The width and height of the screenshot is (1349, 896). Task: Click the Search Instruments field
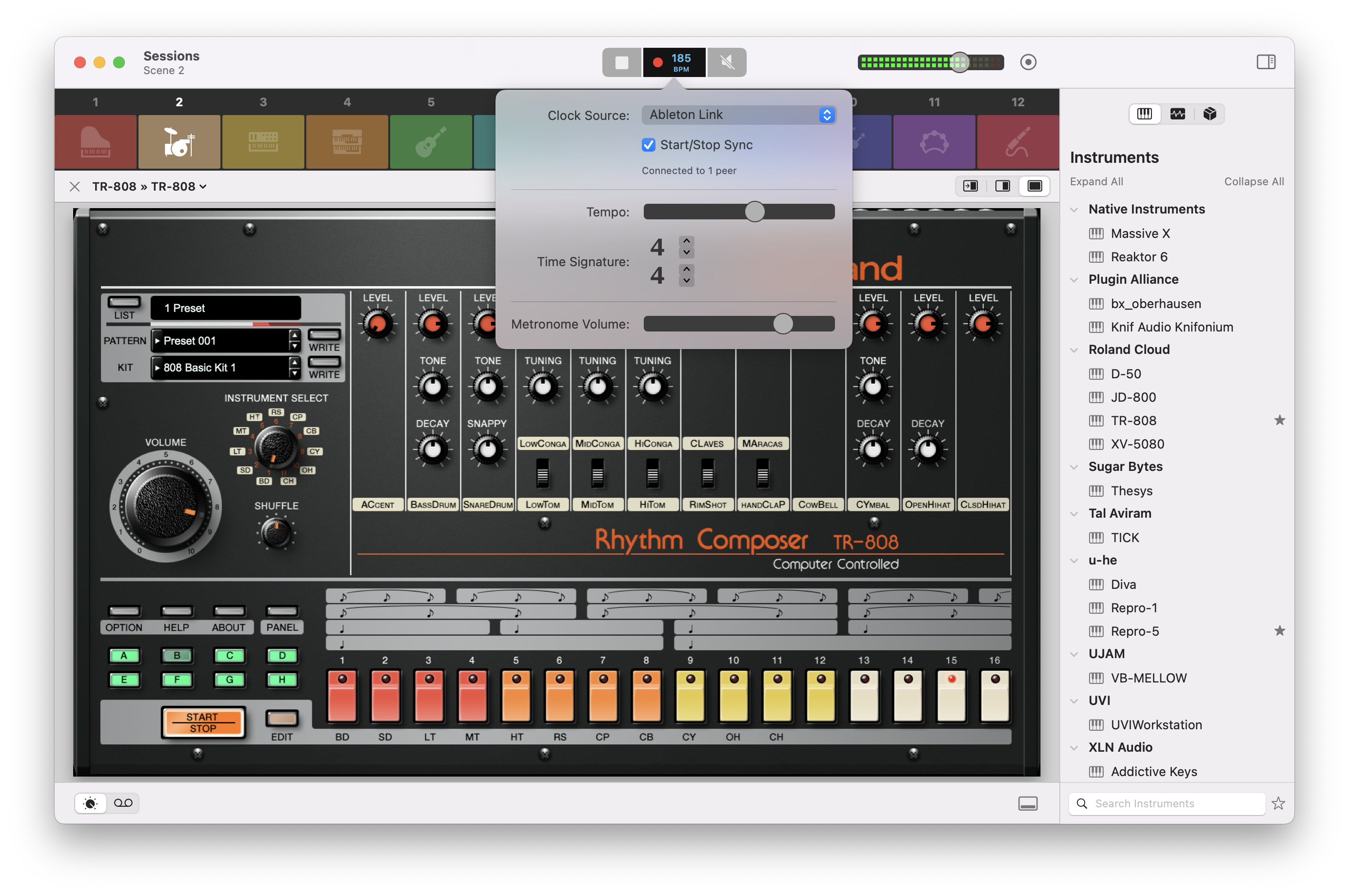coord(1167,803)
